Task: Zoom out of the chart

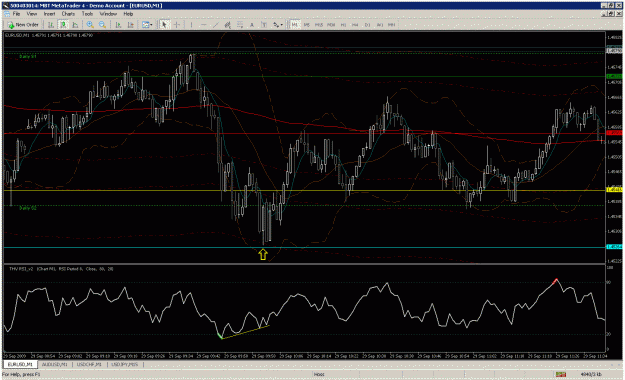Action: [x=102, y=25]
